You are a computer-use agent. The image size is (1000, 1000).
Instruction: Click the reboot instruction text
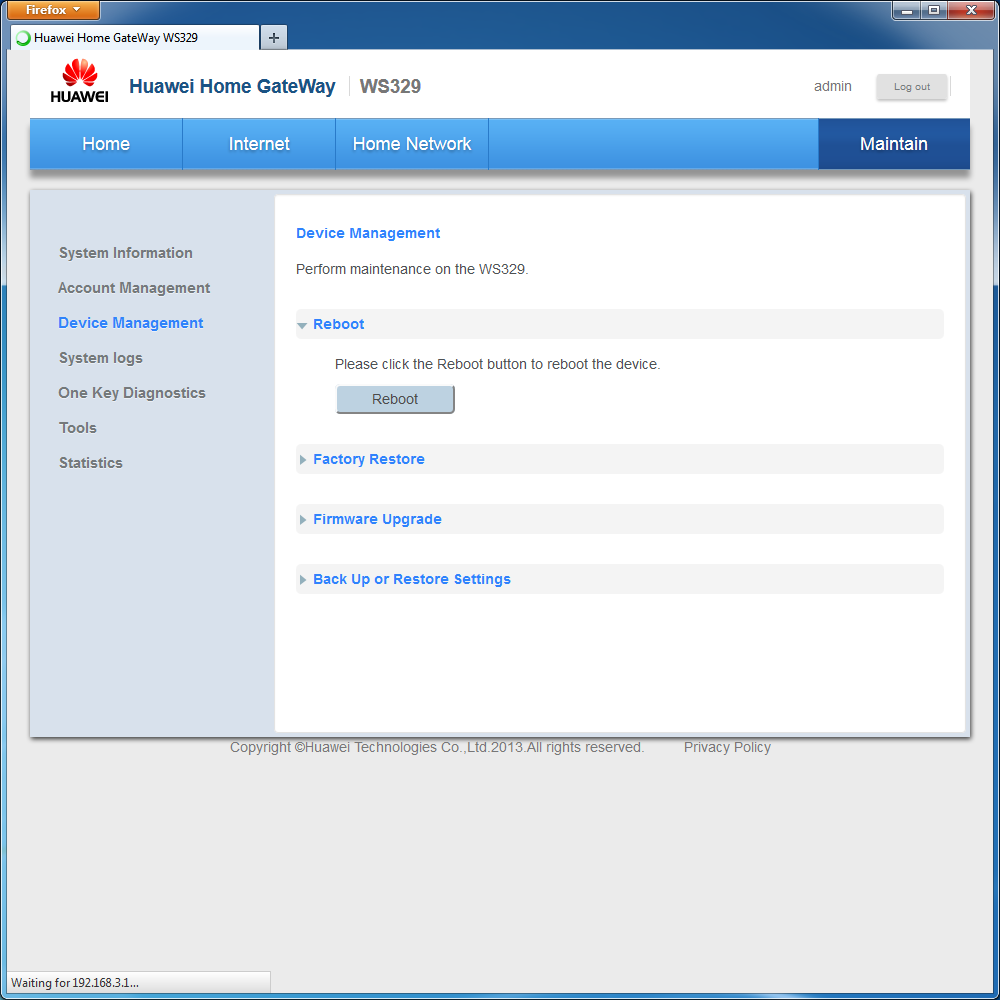click(497, 364)
